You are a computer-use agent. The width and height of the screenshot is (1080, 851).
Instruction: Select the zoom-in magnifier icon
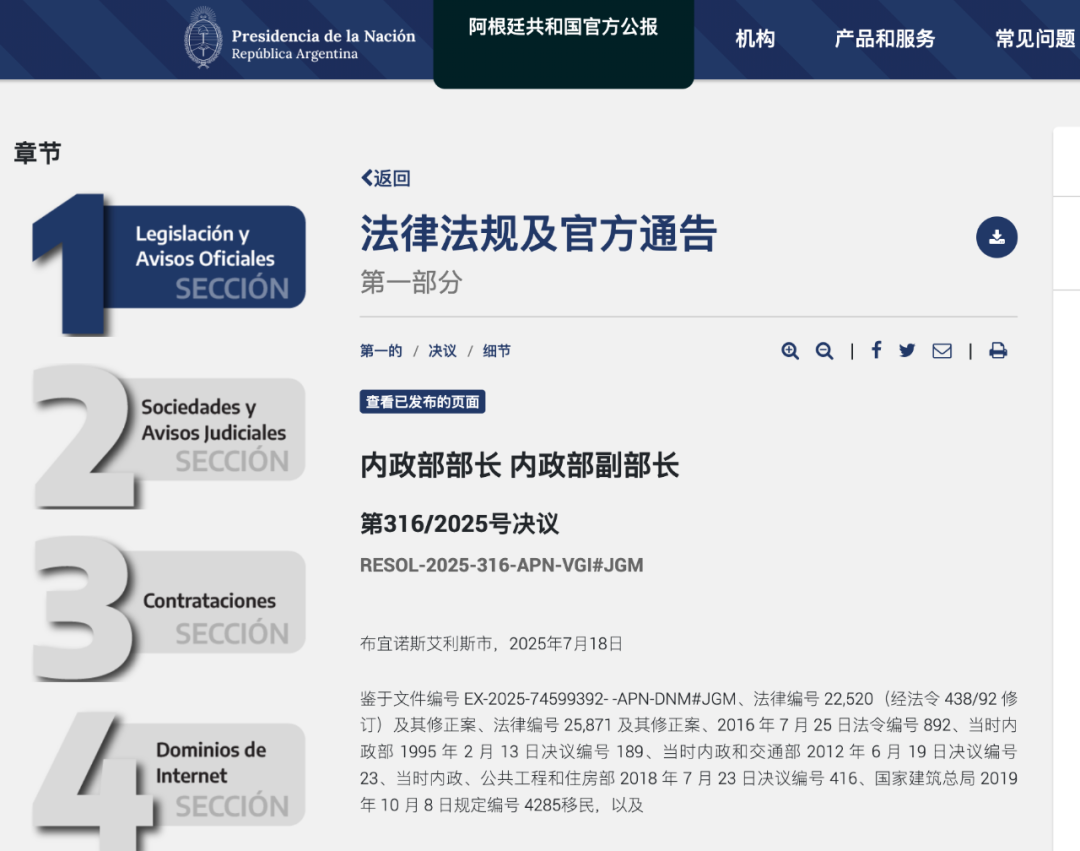(790, 351)
